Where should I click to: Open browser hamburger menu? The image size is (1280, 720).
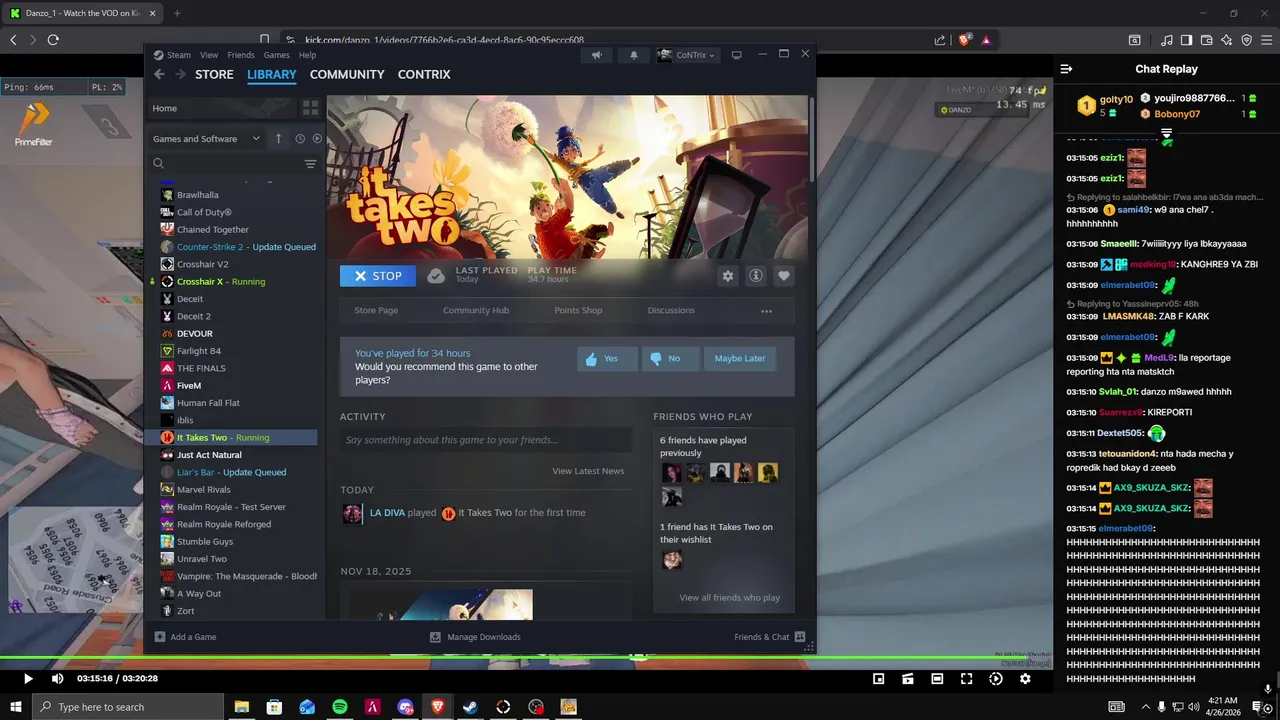point(1267,40)
